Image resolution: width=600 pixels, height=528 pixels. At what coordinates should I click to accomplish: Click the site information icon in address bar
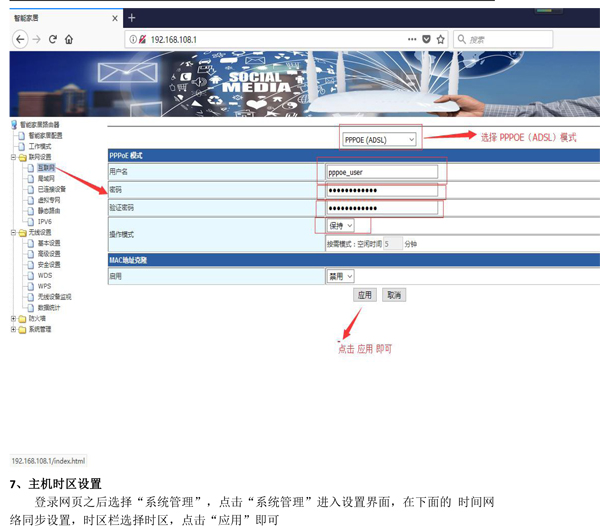point(131,39)
